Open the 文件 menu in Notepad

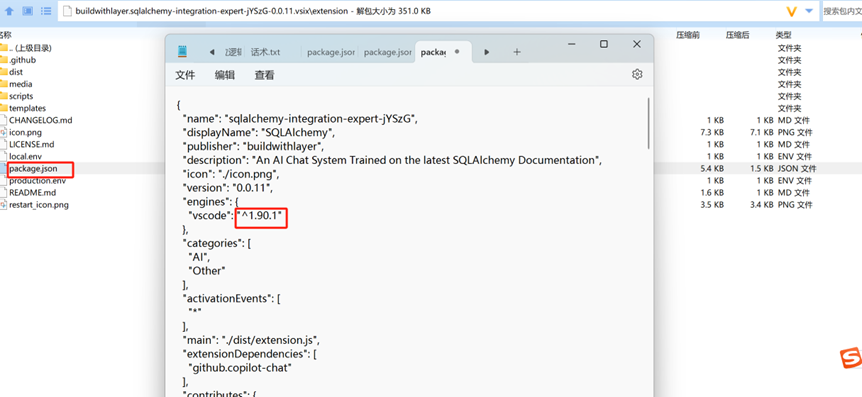tap(185, 75)
